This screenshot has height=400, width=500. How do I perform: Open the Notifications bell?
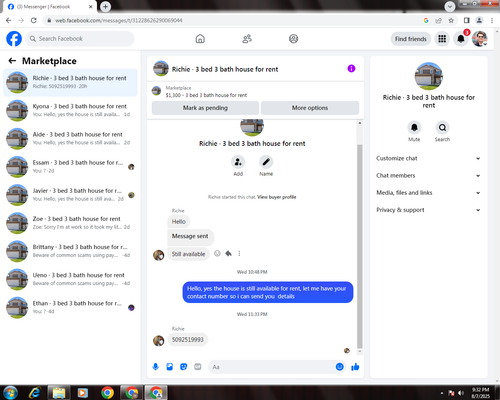[461, 39]
